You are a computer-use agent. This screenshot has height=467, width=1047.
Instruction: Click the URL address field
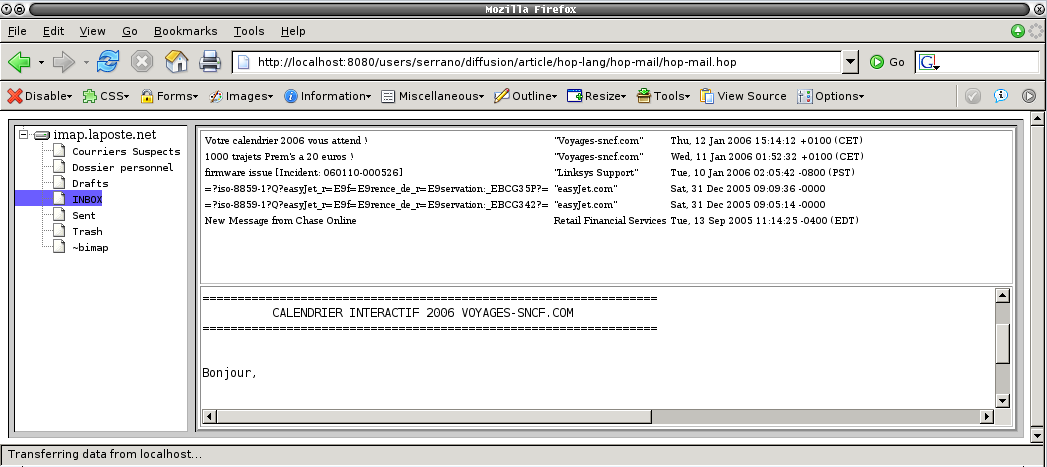pyautogui.click(x=536, y=62)
